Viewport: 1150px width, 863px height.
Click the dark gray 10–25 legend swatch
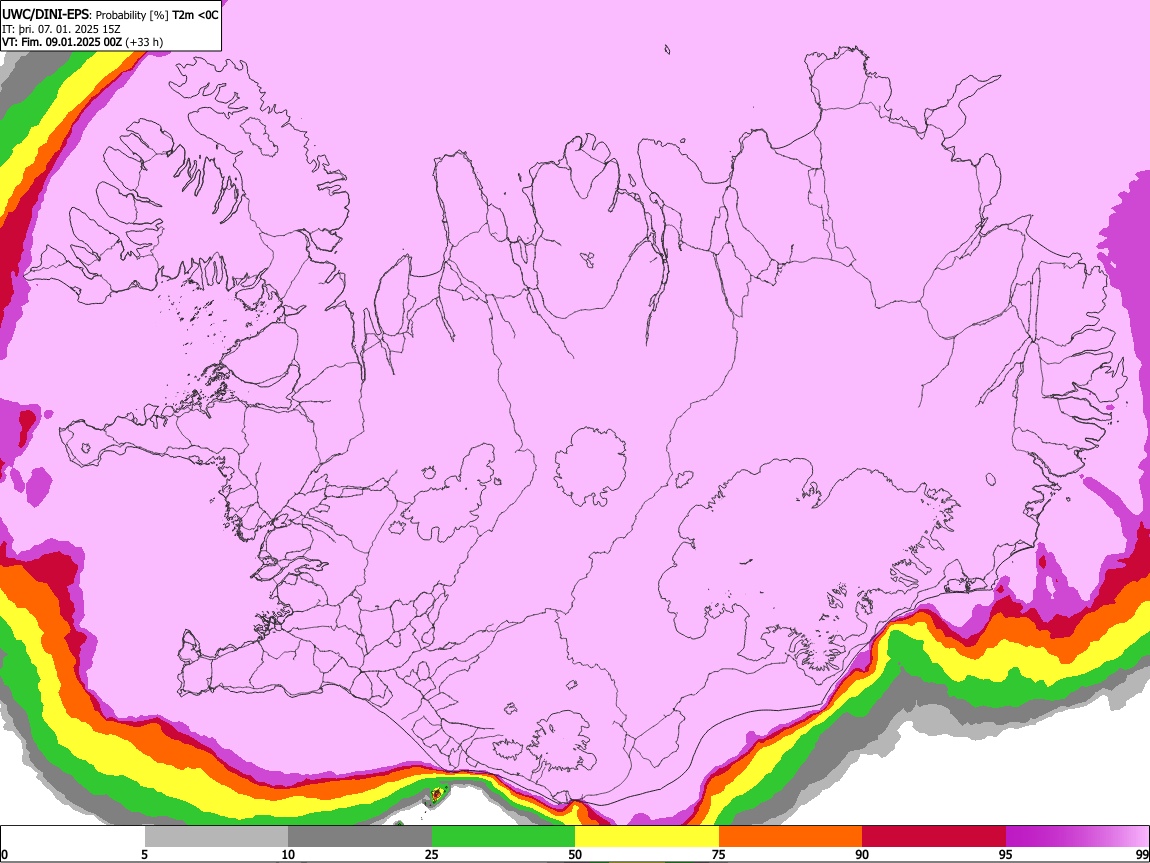360,837
